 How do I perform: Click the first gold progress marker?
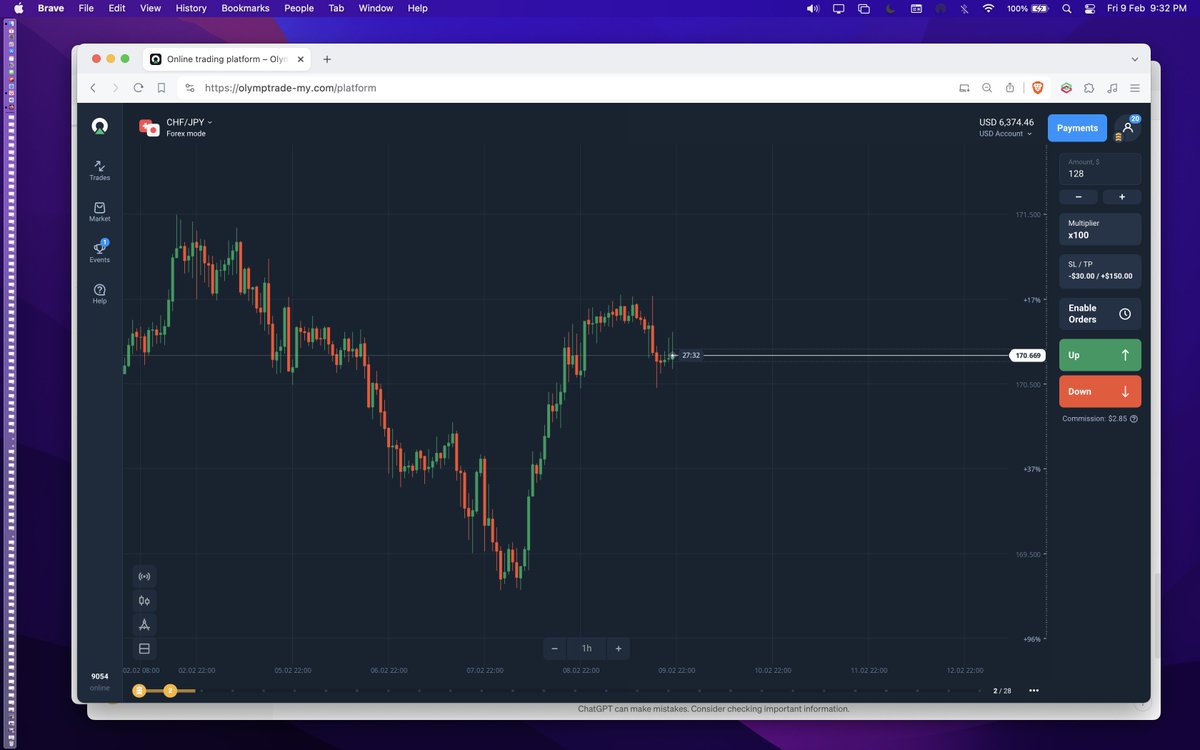point(139,690)
